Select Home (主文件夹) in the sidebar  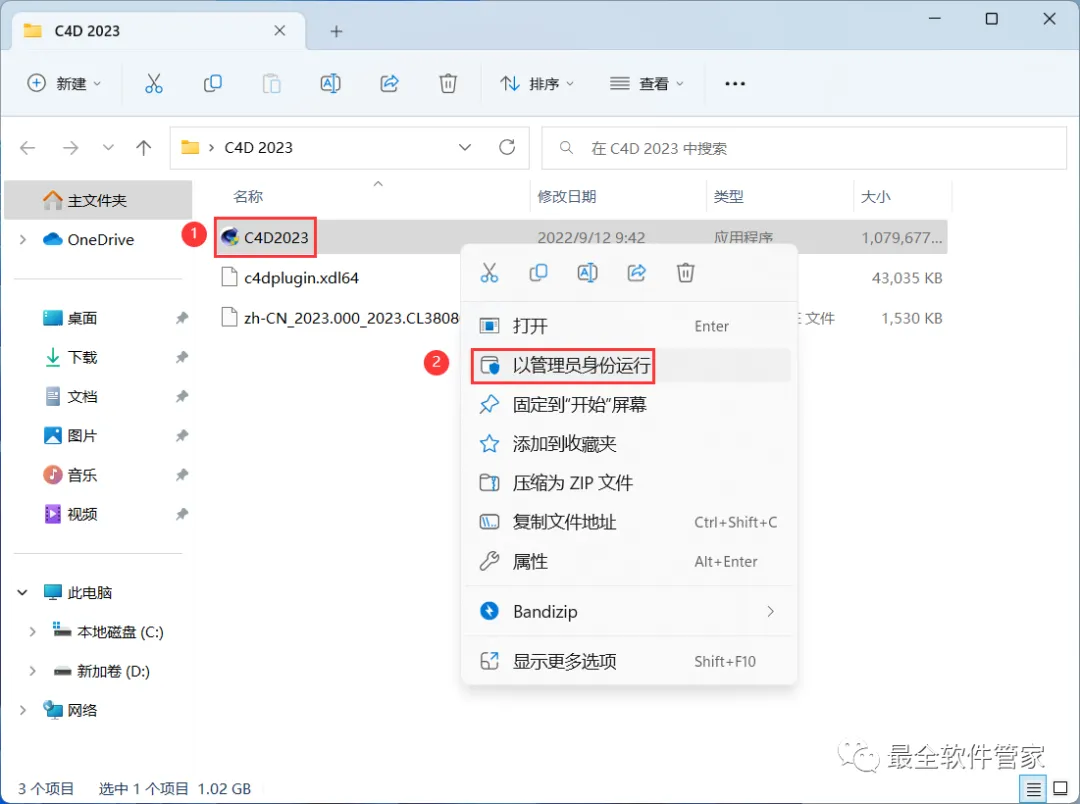click(x=98, y=200)
